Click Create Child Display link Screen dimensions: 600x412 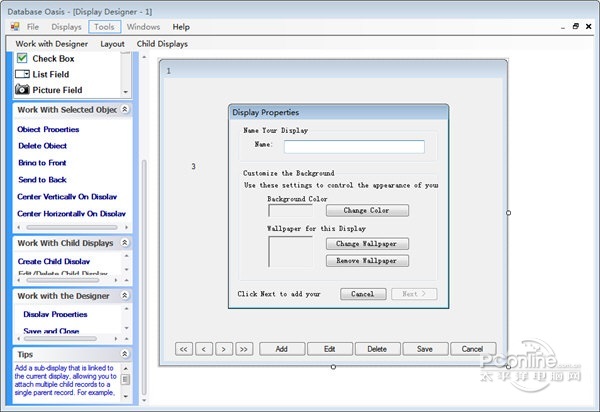pyautogui.click(x=54, y=261)
